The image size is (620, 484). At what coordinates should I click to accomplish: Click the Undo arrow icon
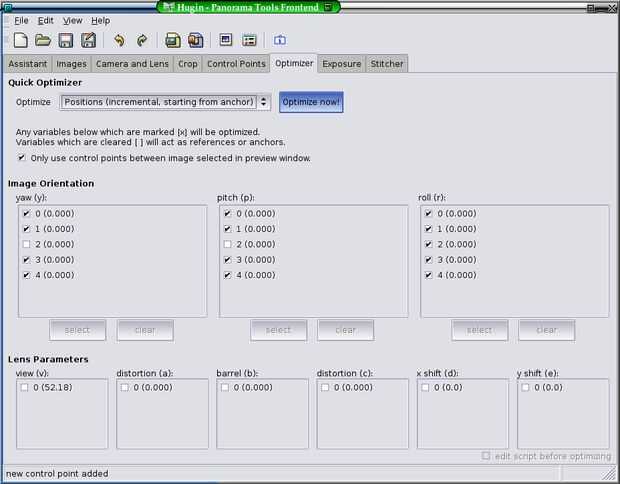pos(119,40)
